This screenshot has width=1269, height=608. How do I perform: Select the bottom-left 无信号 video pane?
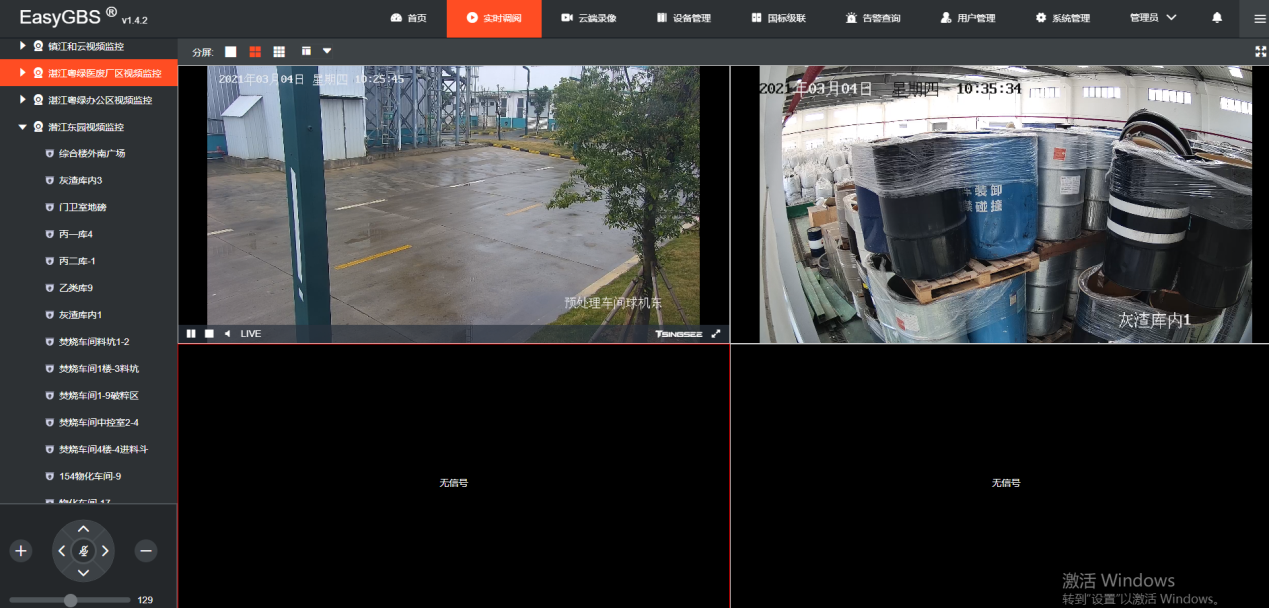[x=454, y=476]
